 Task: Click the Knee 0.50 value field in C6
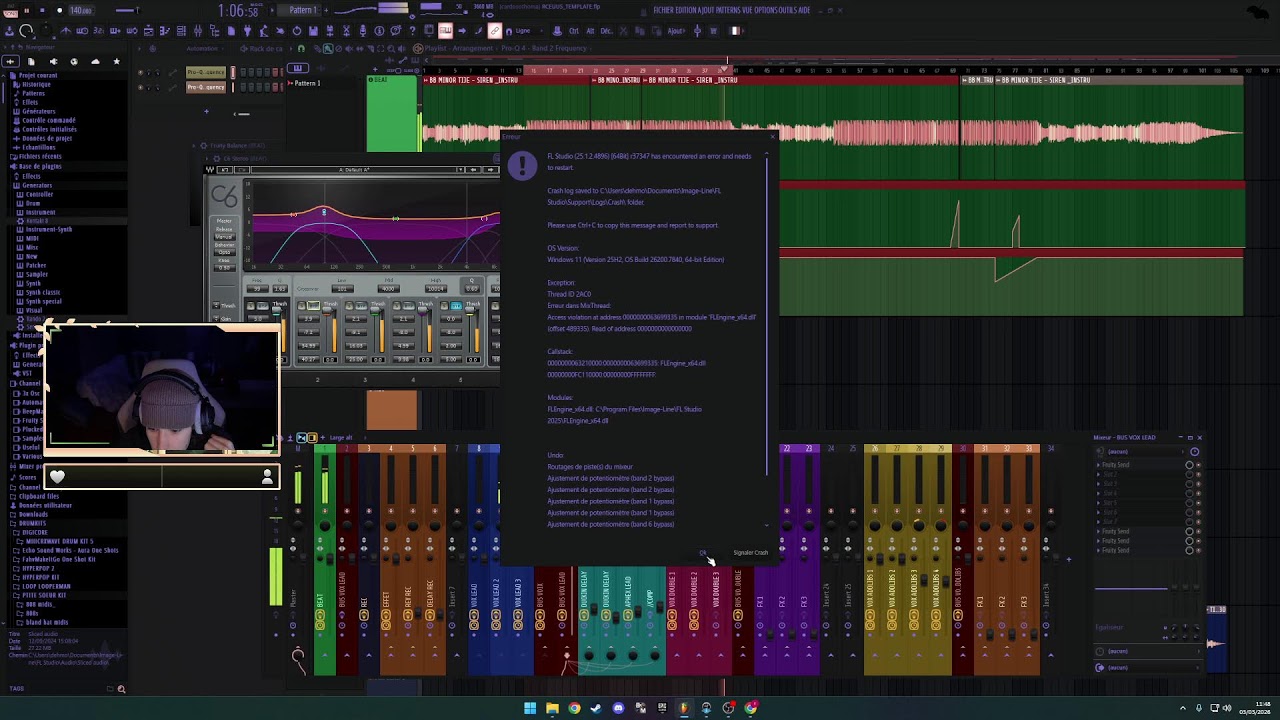pyautogui.click(x=224, y=267)
